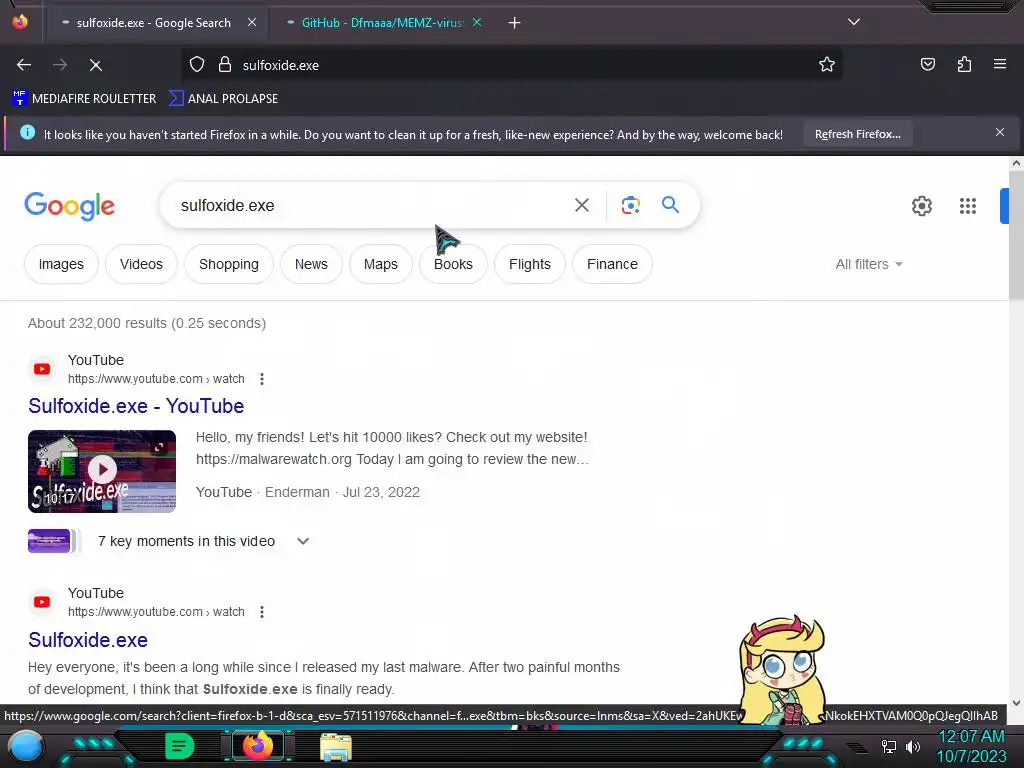Viewport: 1024px width, 768px height.
Task: Open the network icon in system tray
Action: 888,746
